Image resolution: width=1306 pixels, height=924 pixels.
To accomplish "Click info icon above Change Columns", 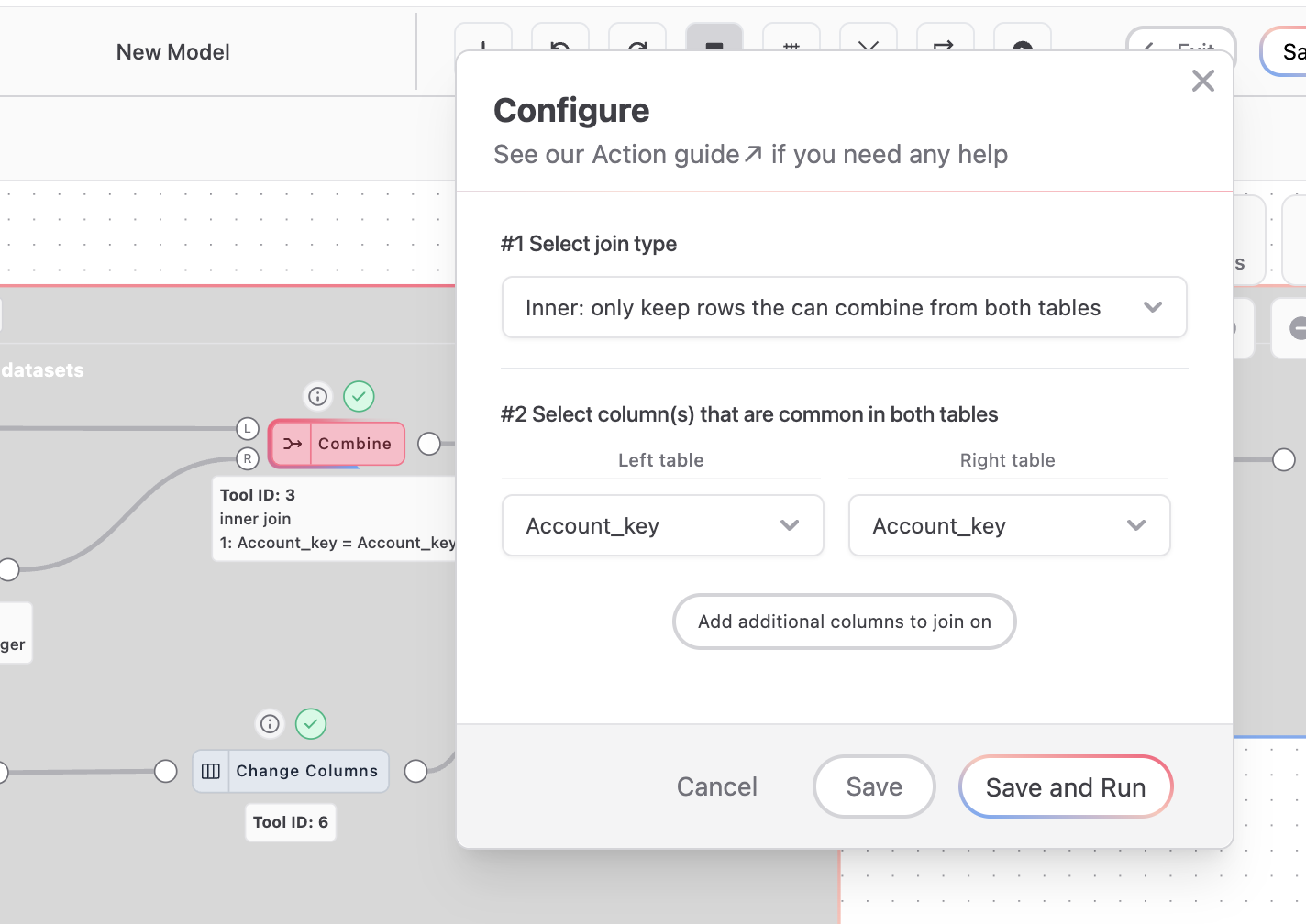I will point(270,724).
